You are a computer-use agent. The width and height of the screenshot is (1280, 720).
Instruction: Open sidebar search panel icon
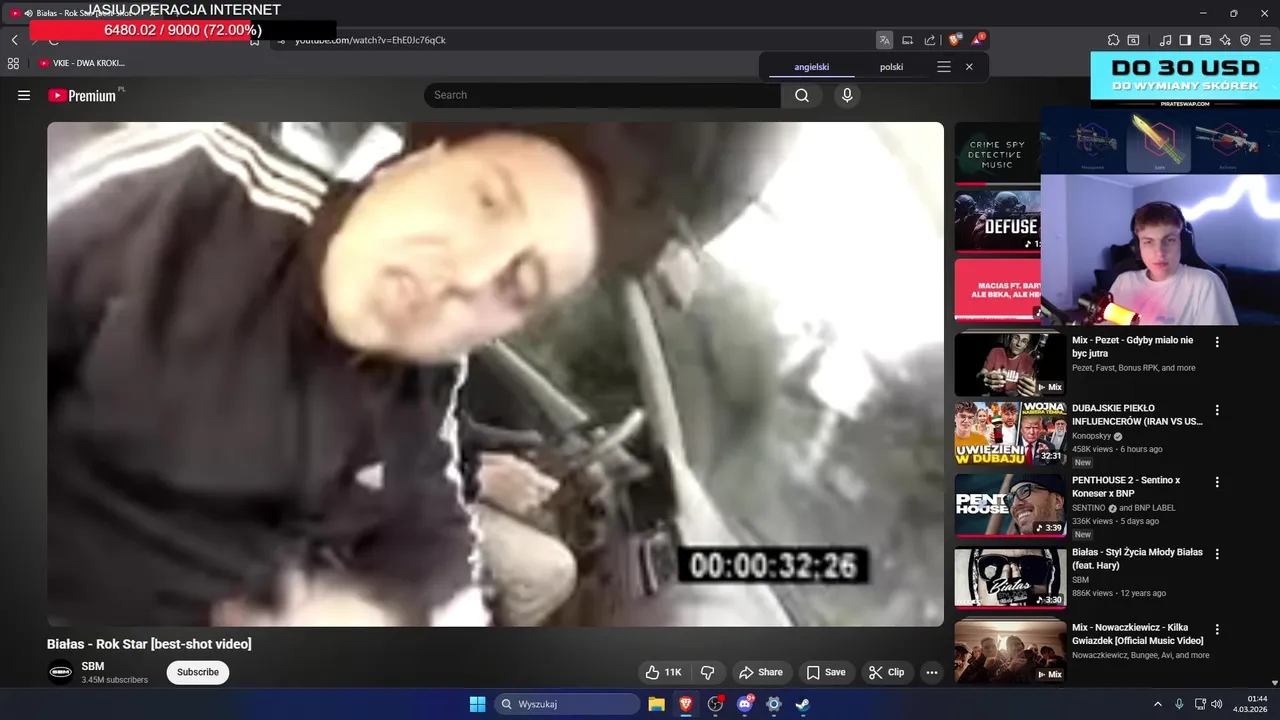pos(1133,40)
